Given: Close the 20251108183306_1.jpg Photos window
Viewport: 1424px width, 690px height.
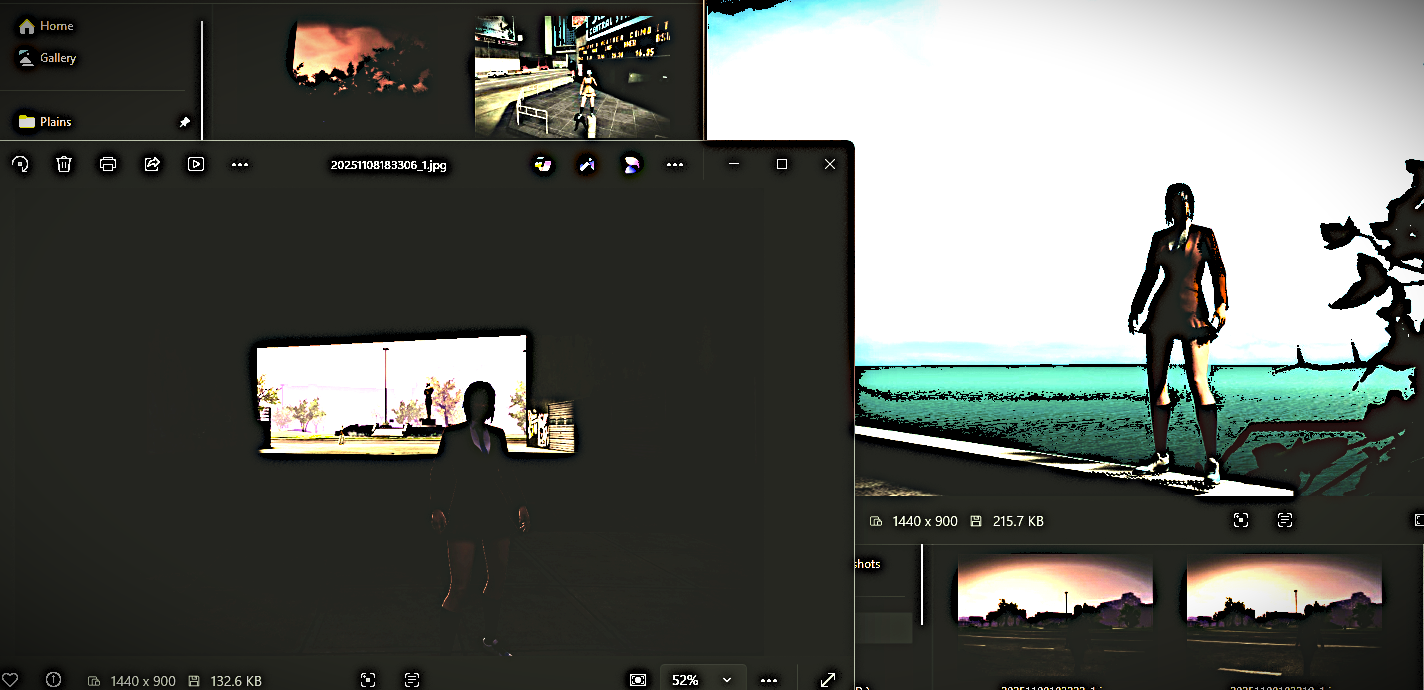Looking at the screenshot, I should coord(830,164).
